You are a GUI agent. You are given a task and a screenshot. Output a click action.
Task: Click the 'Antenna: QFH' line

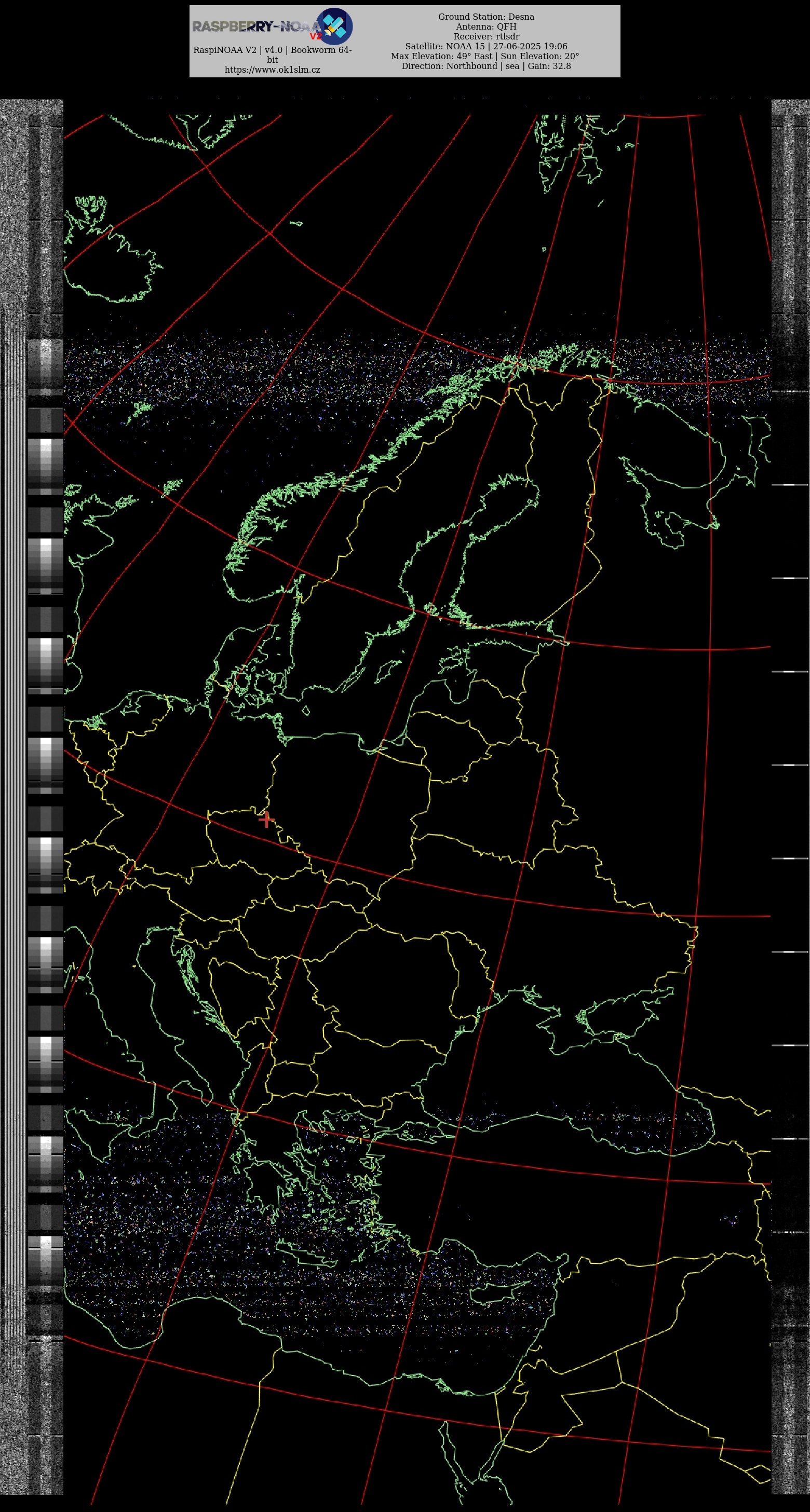tap(486, 27)
